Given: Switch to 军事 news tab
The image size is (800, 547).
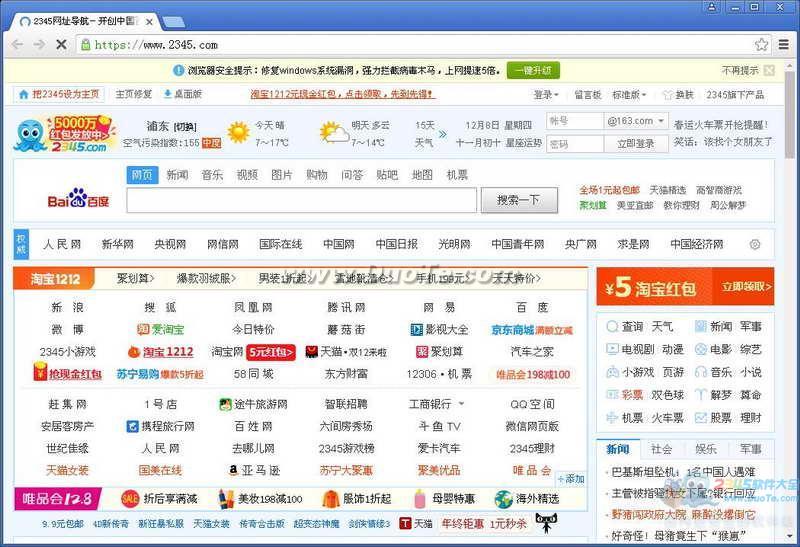Looking at the screenshot, I should pos(750,449).
